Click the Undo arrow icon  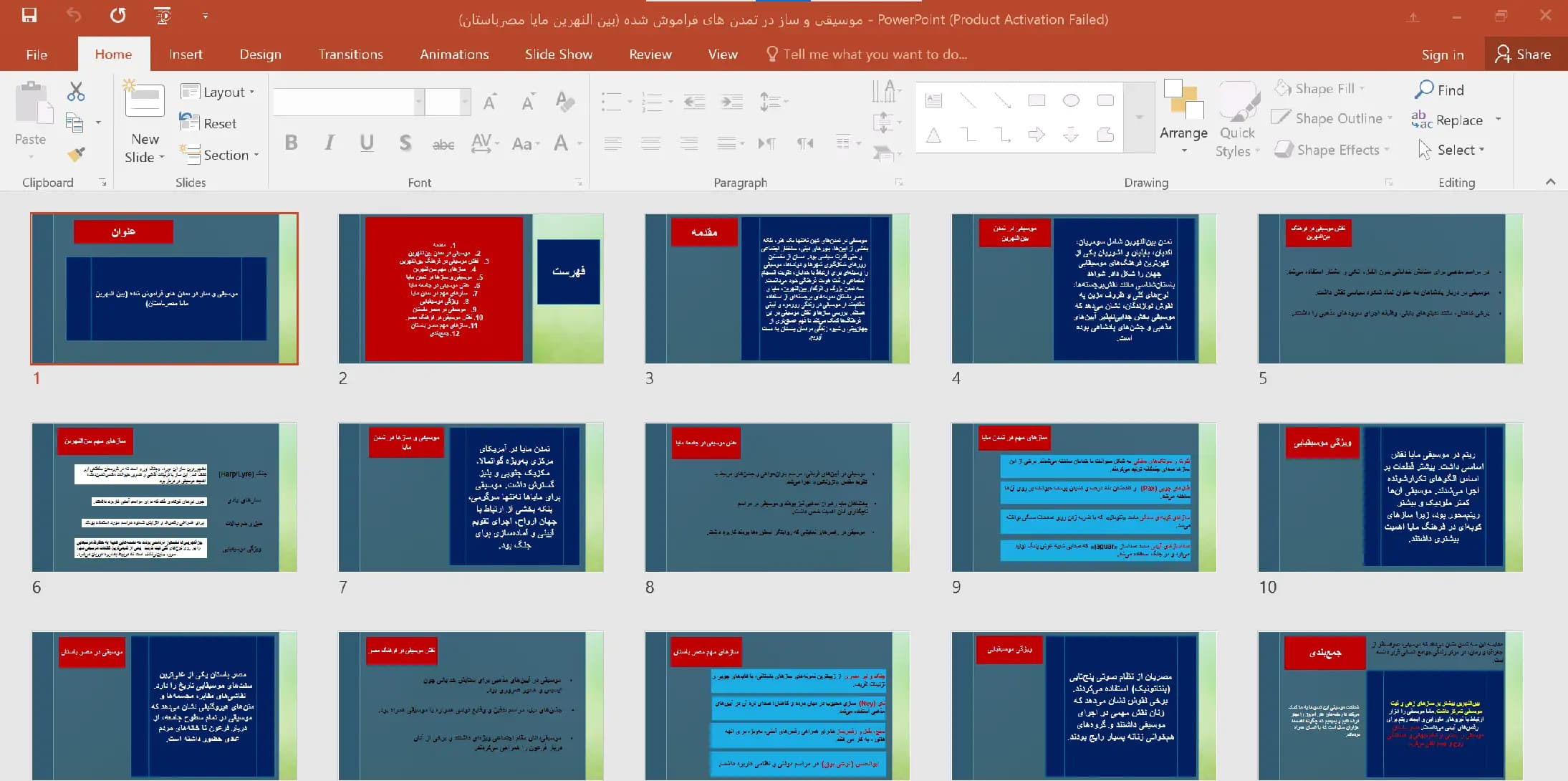pyautogui.click(x=74, y=15)
